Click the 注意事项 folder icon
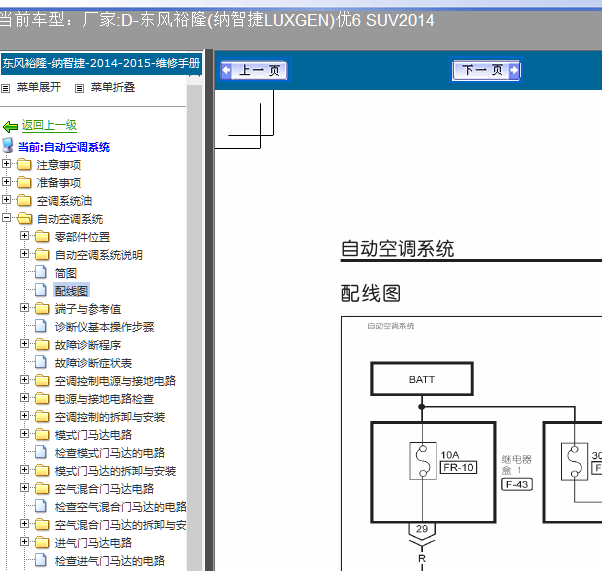This screenshot has width=602, height=571. (x=24, y=164)
